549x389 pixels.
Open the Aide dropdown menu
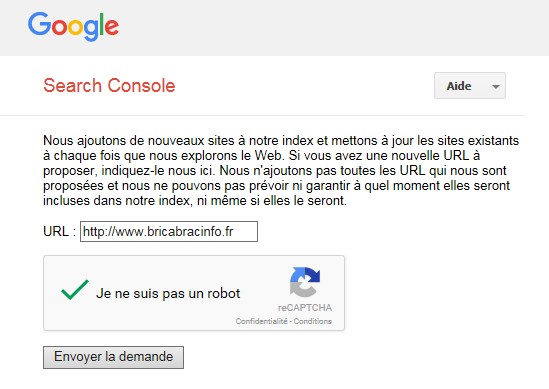(470, 86)
